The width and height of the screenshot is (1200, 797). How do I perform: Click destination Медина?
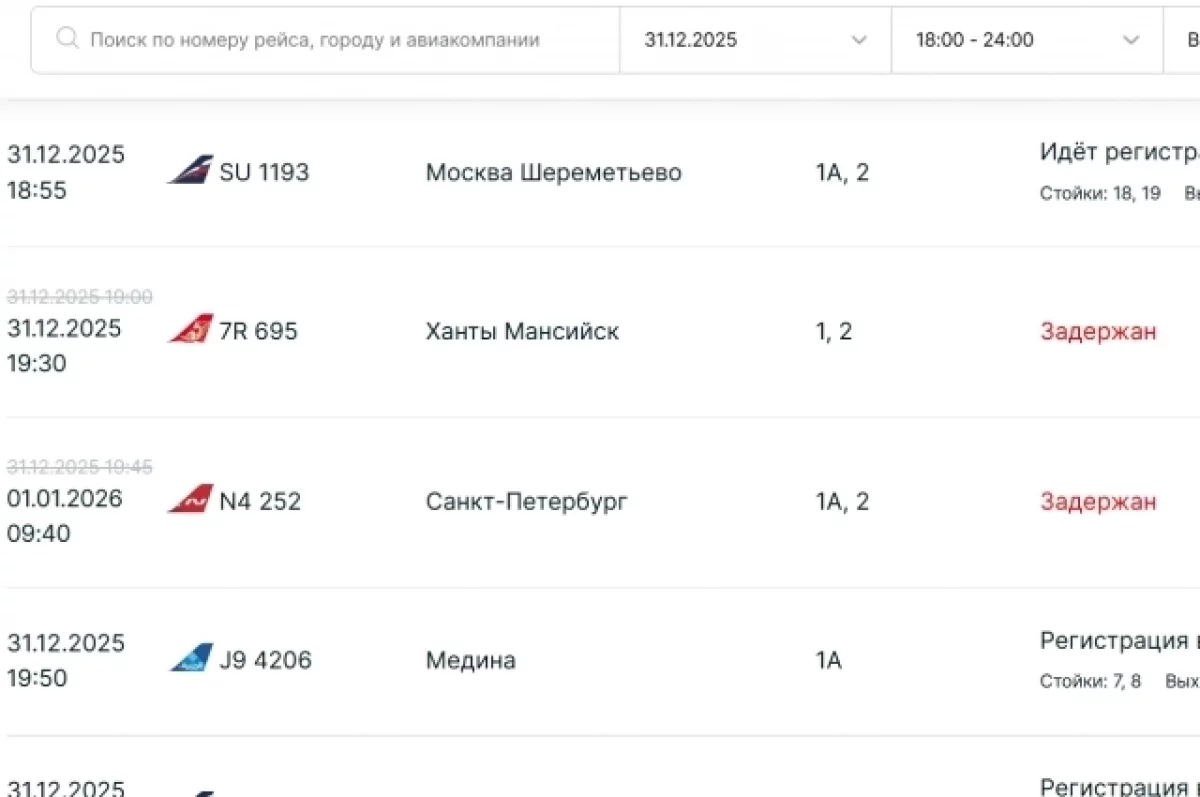tap(470, 660)
